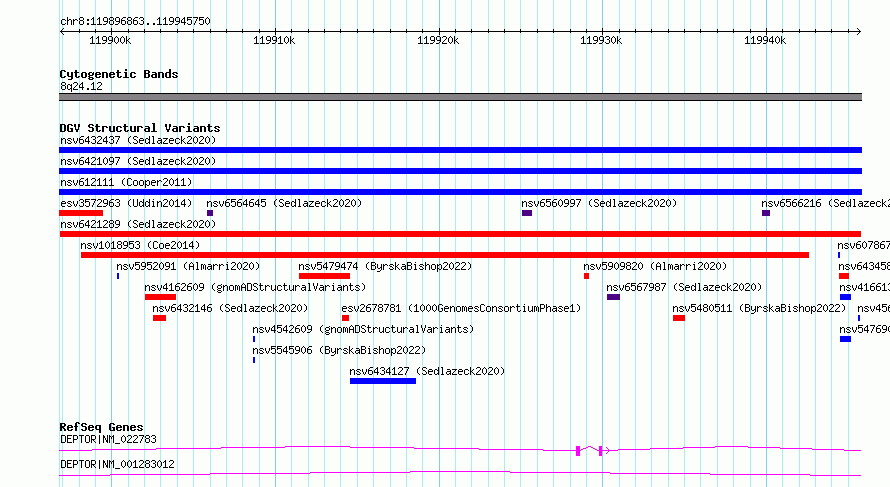Click the right arrowhead of the coordinate ruler

coord(859,31)
